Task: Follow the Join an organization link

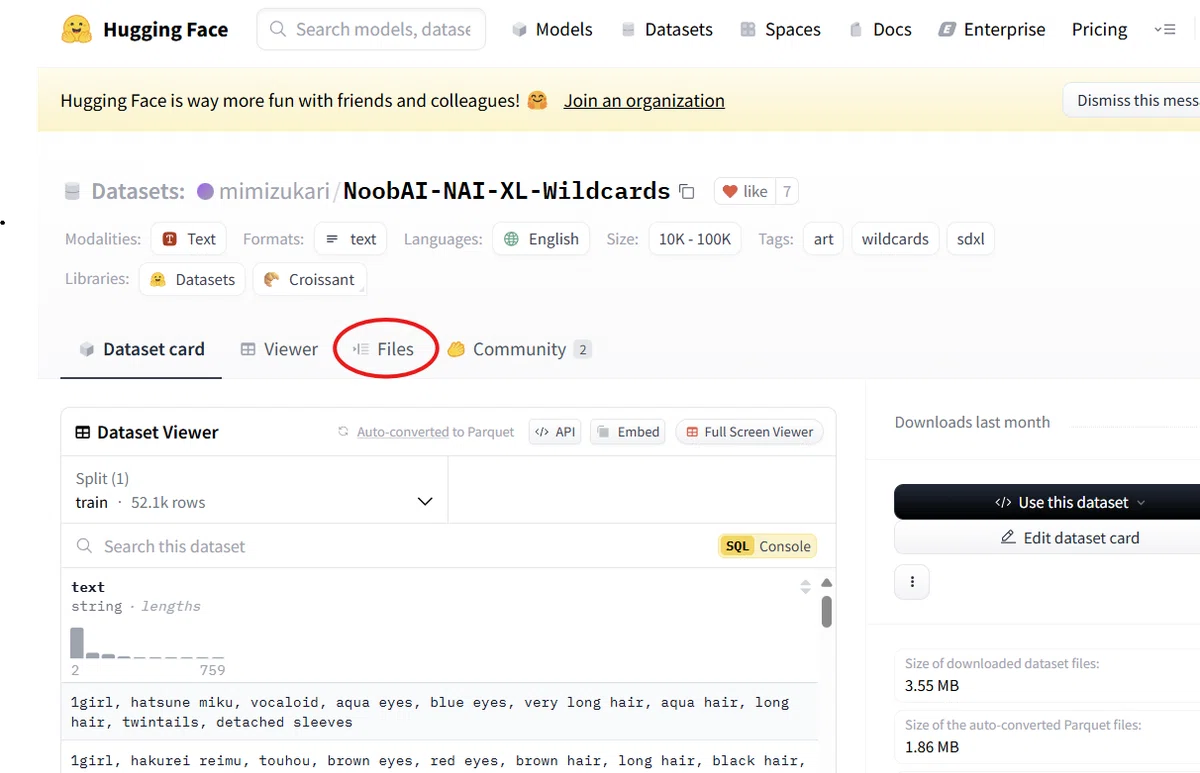Action: [644, 101]
